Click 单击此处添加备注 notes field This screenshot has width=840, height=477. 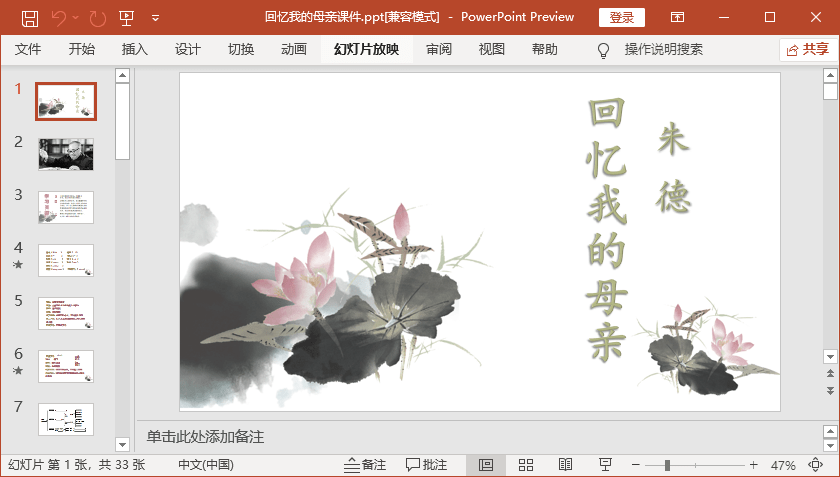pyautogui.click(x=205, y=437)
